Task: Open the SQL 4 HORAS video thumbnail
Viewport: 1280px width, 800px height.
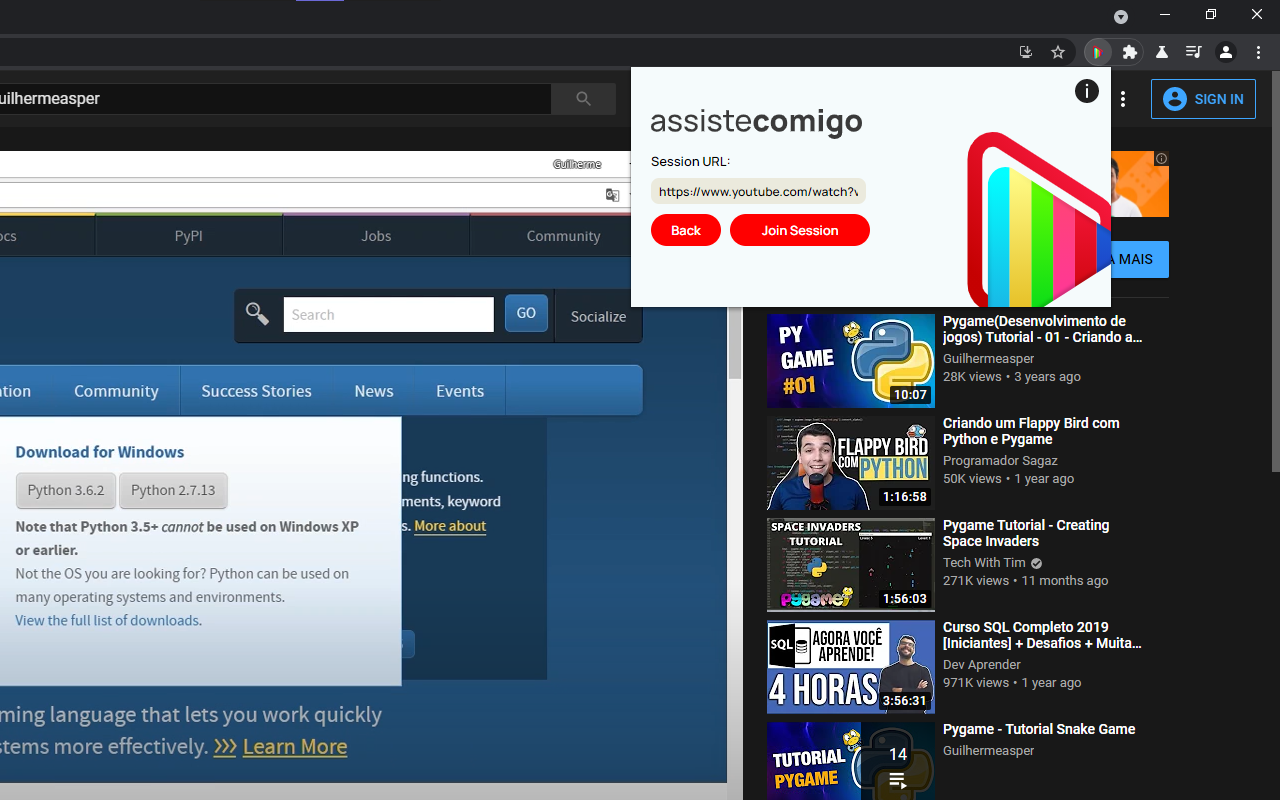Action: 851,667
